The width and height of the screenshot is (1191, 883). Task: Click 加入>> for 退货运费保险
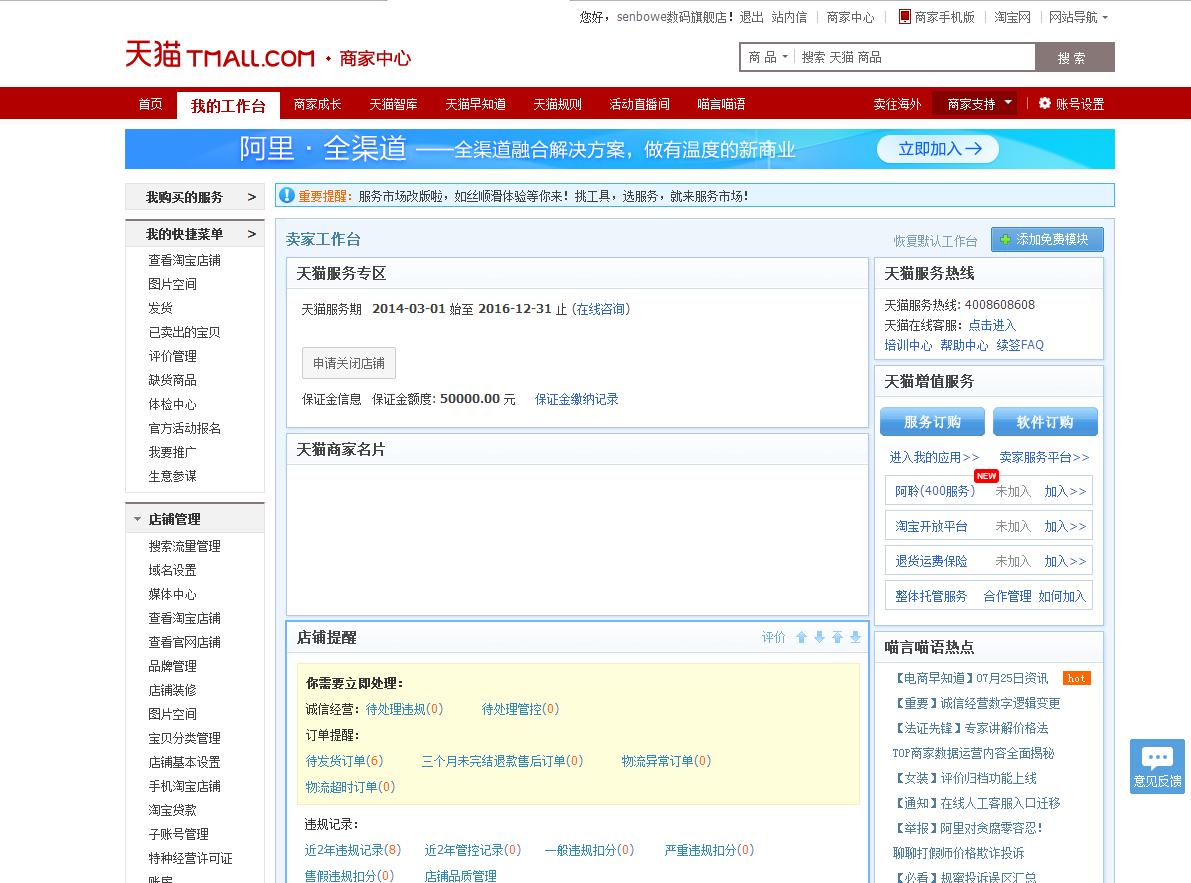1065,561
